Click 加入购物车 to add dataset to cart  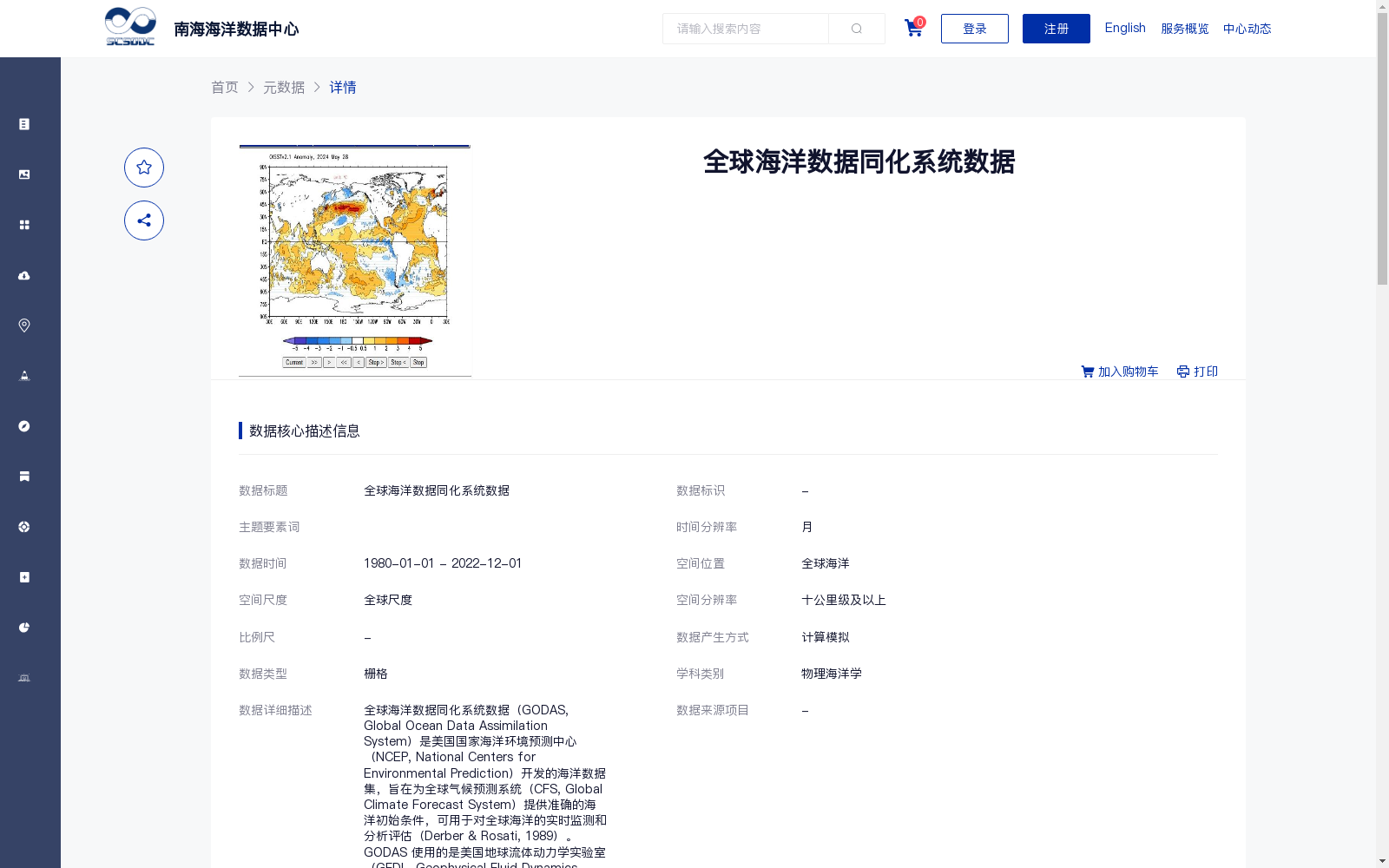(1120, 372)
